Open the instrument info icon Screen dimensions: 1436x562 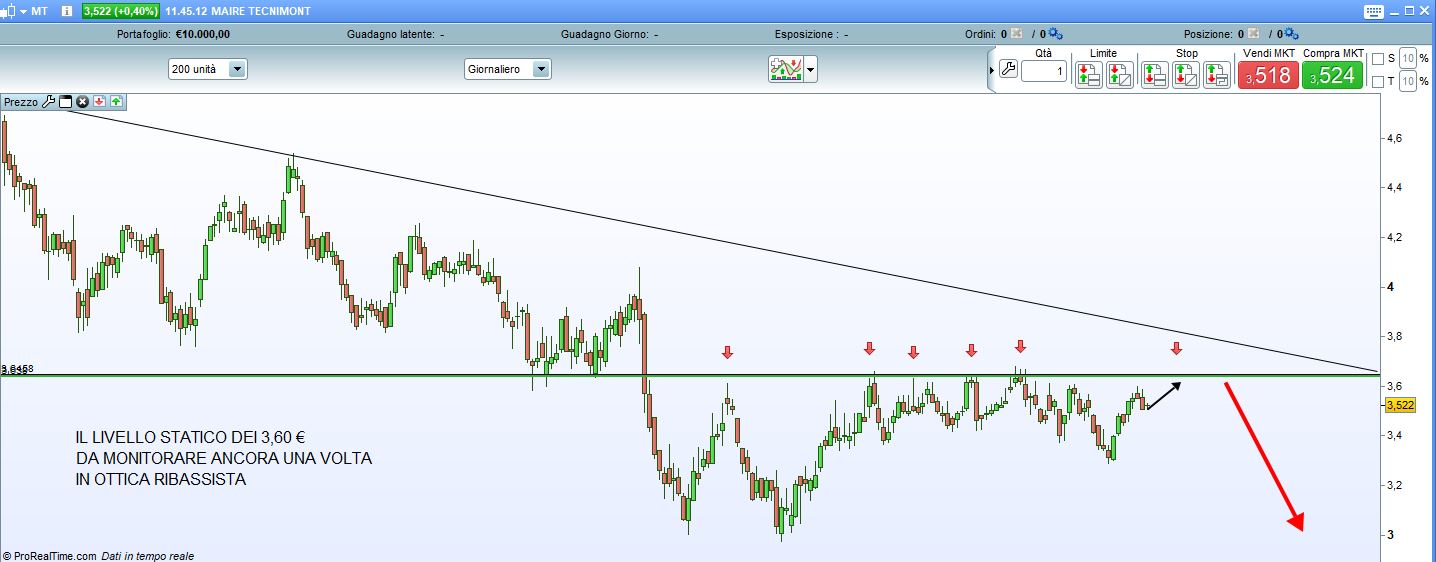point(66,10)
